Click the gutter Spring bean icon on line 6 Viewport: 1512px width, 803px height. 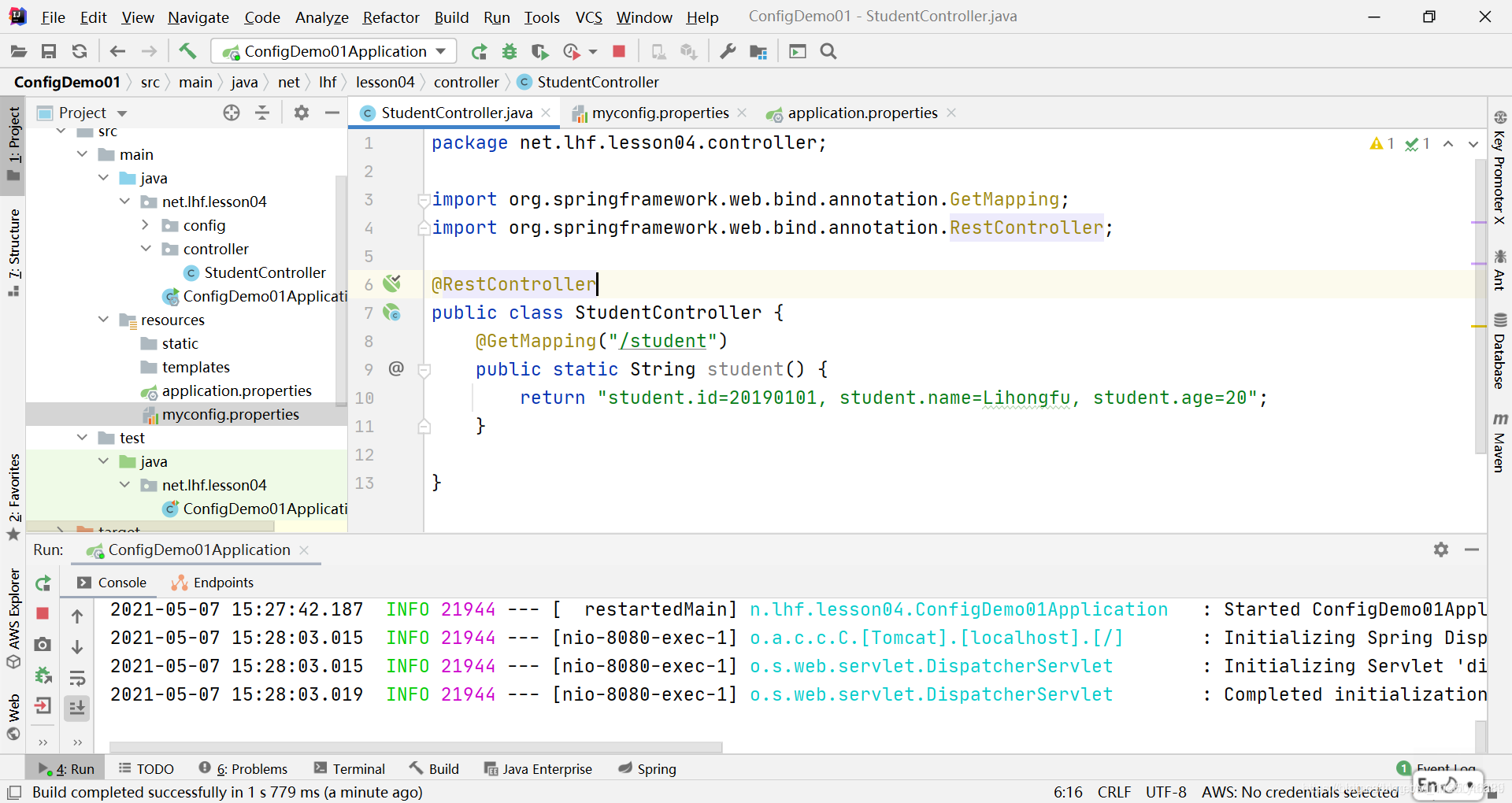[391, 283]
